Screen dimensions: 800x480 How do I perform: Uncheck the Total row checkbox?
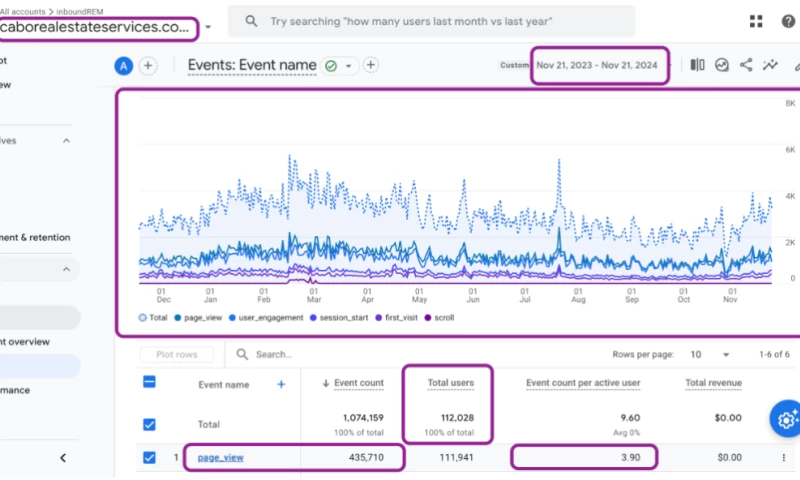pos(149,424)
